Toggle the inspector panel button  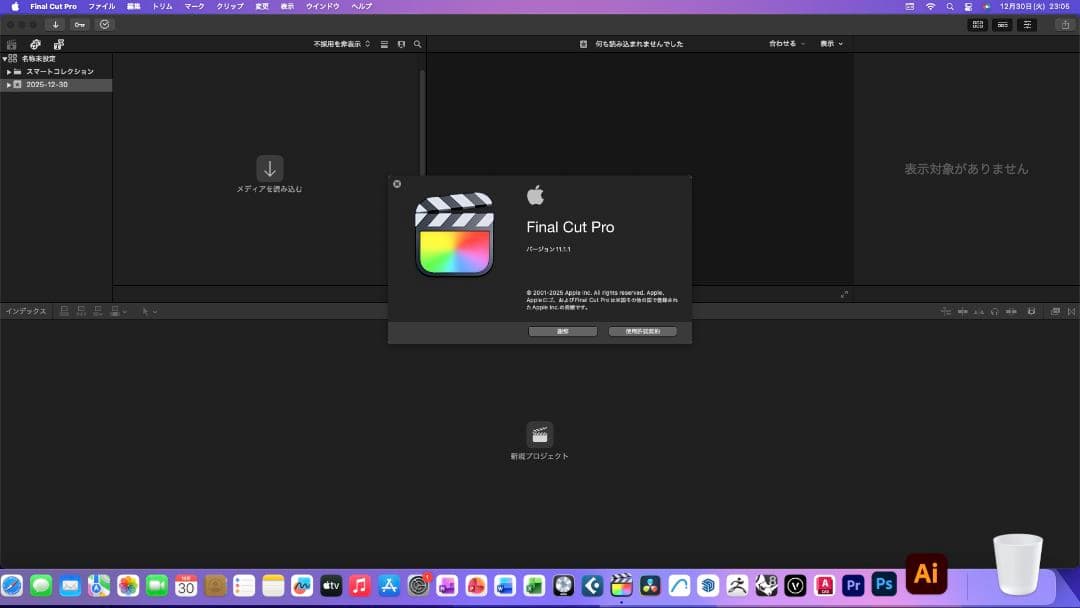coord(1027,24)
